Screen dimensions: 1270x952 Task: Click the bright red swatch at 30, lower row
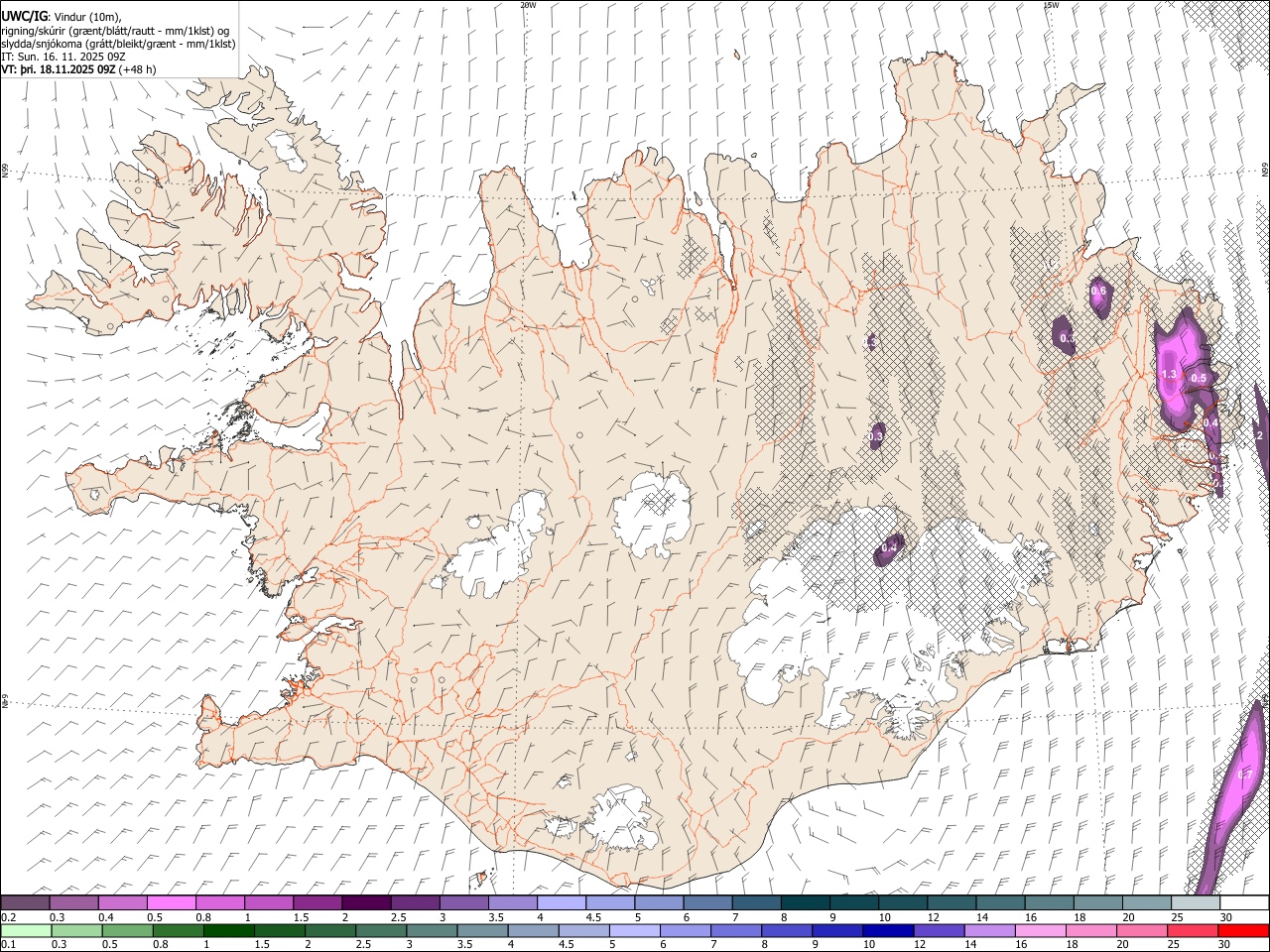point(1243,931)
